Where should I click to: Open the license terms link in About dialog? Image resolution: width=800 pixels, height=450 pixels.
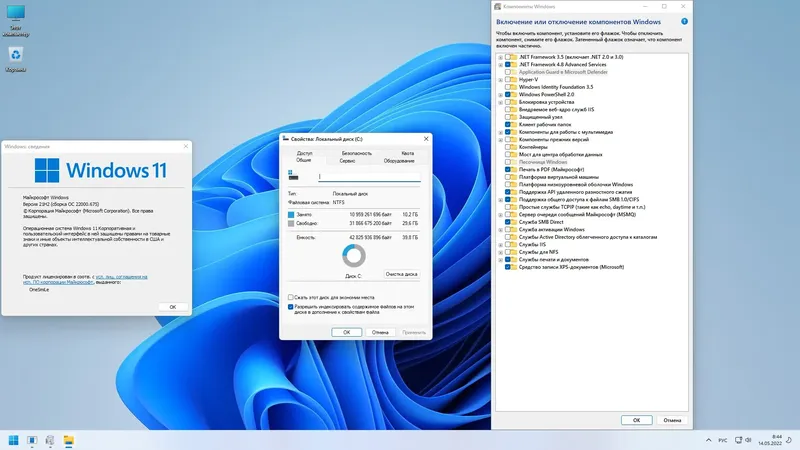[x=85, y=279]
